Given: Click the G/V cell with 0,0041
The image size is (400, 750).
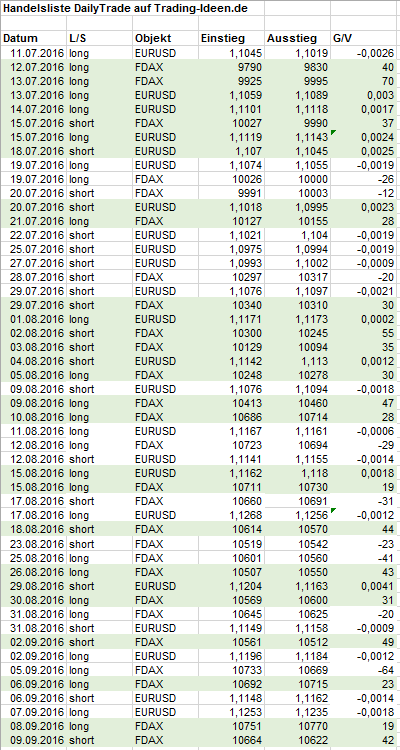Looking at the screenshot, I should (365, 586).
